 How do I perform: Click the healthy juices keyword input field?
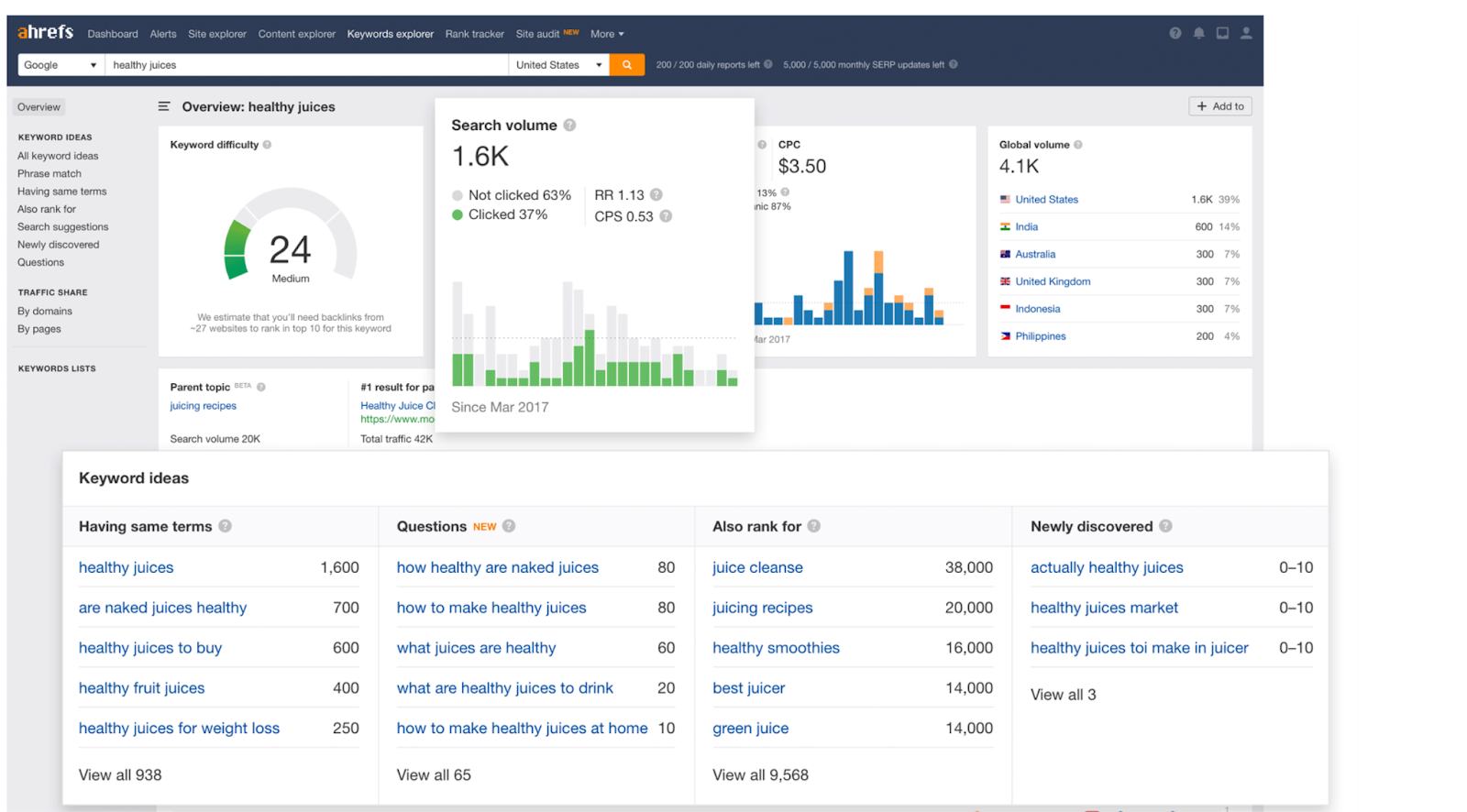[x=306, y=65]
